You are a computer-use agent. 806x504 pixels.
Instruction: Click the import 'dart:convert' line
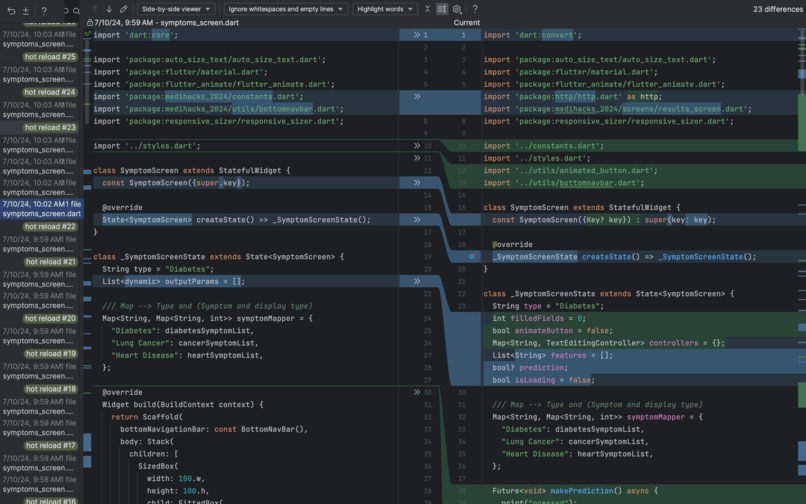pyautogui.click(x=533, y=35)
